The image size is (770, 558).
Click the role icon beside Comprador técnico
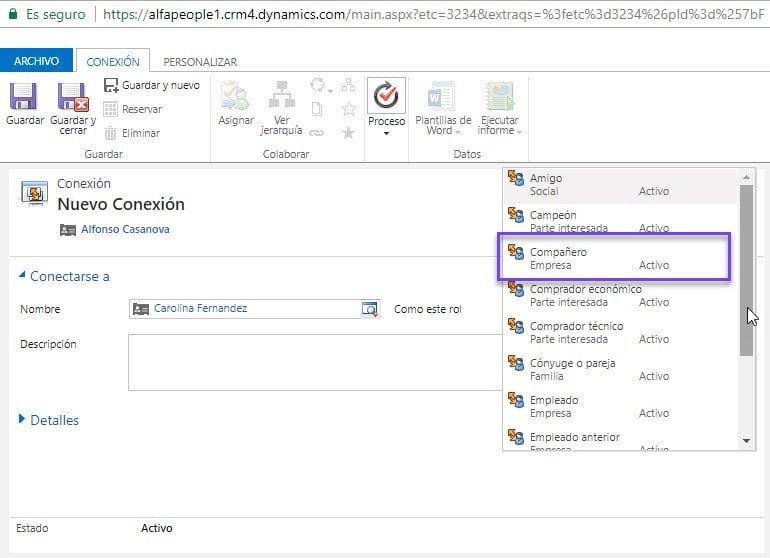(516, 326)
